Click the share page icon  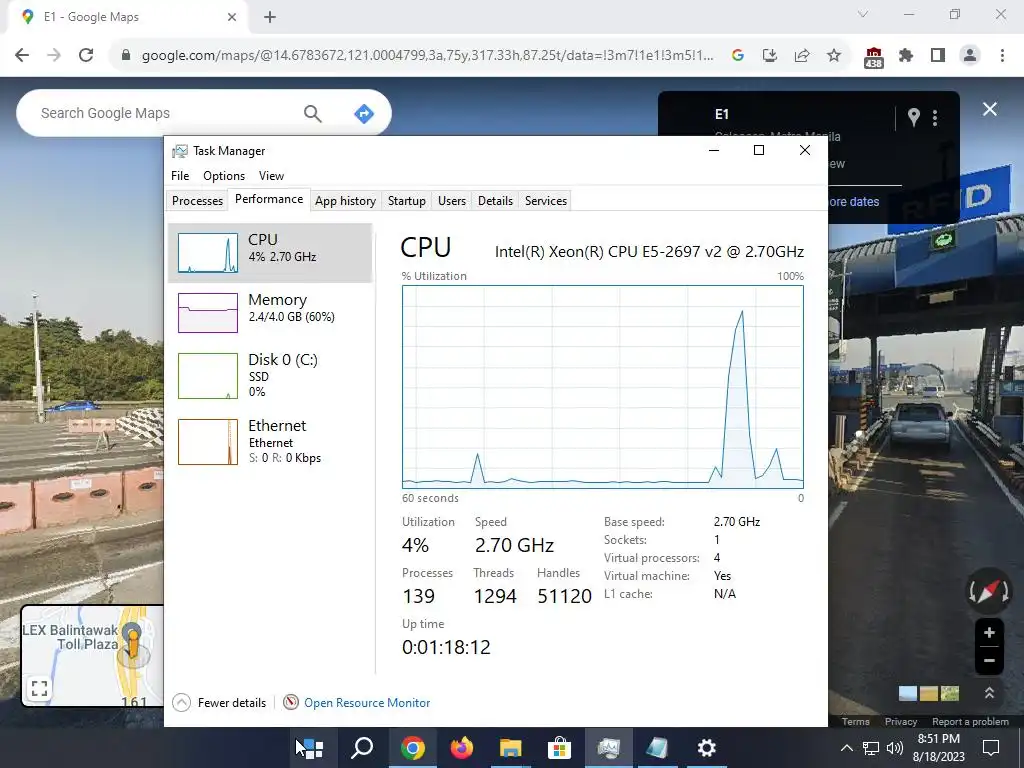[802, 56]
